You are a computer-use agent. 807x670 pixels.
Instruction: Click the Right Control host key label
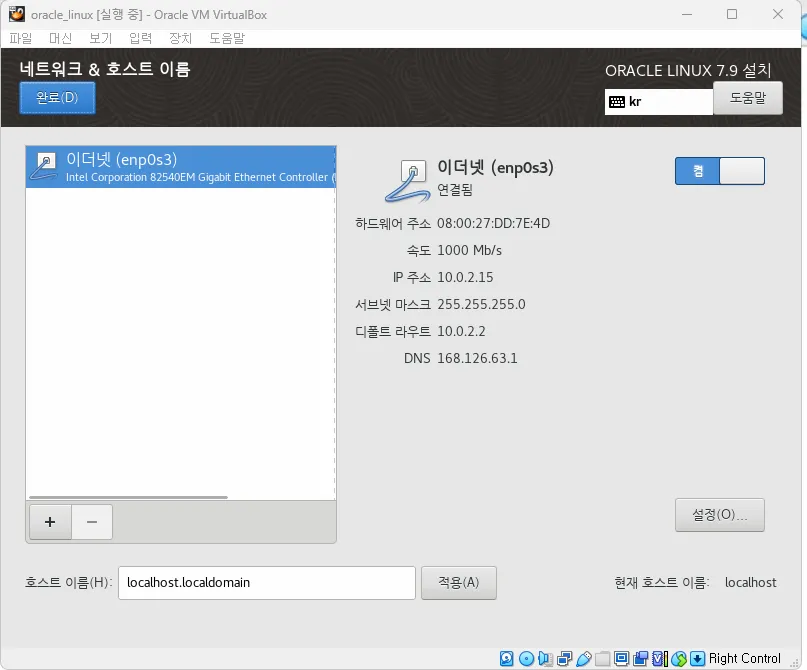pyautogui.click(x=744, y=658)
